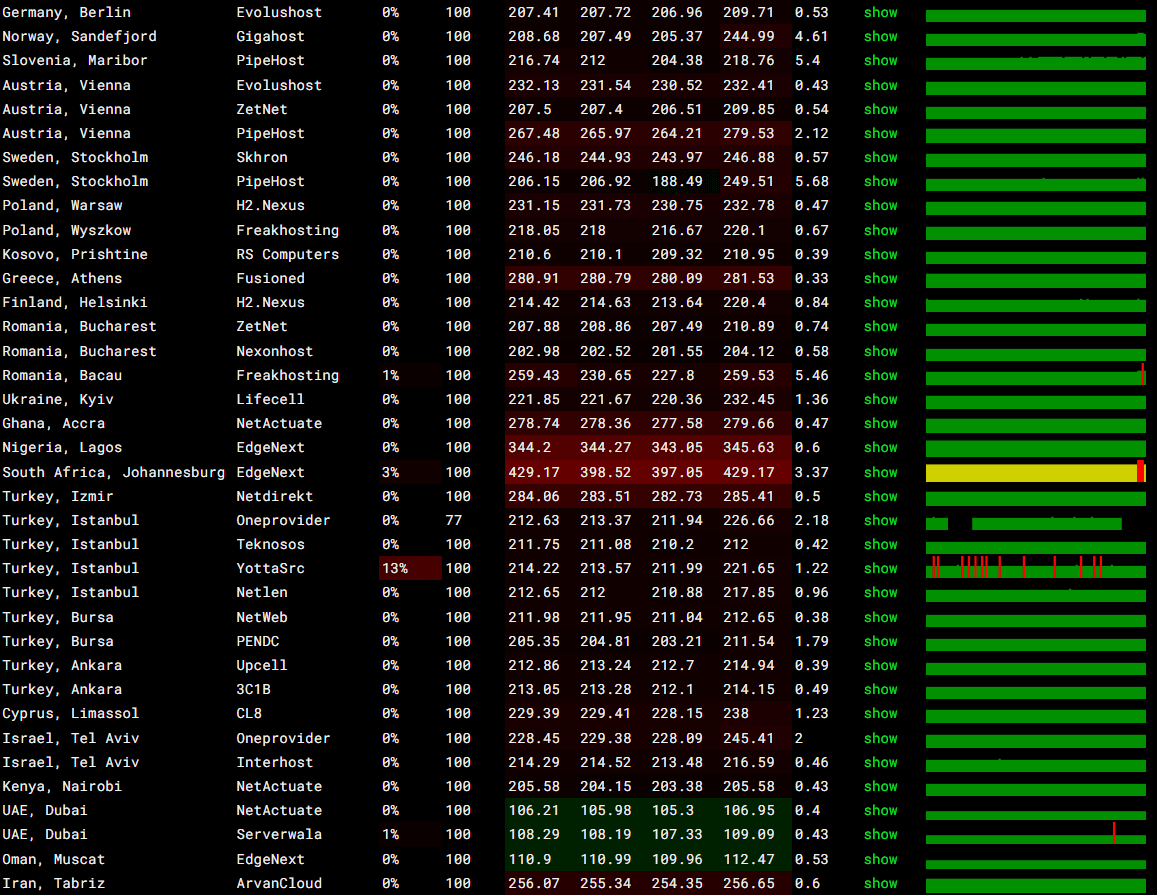
Task: Click show link for Finland, Helsinki H2.Nexus
Action: point(880,303)
